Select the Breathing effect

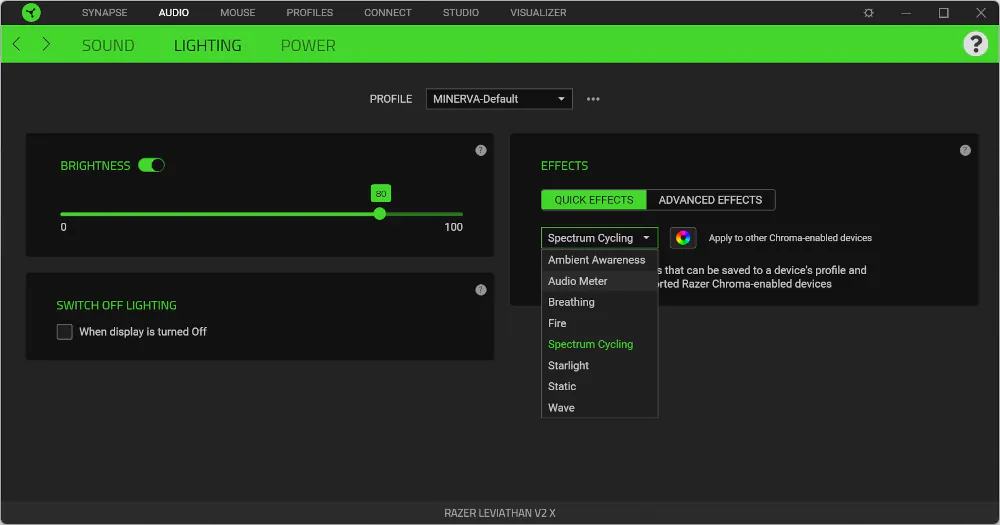pyautogui.click(x=599, y=302)
